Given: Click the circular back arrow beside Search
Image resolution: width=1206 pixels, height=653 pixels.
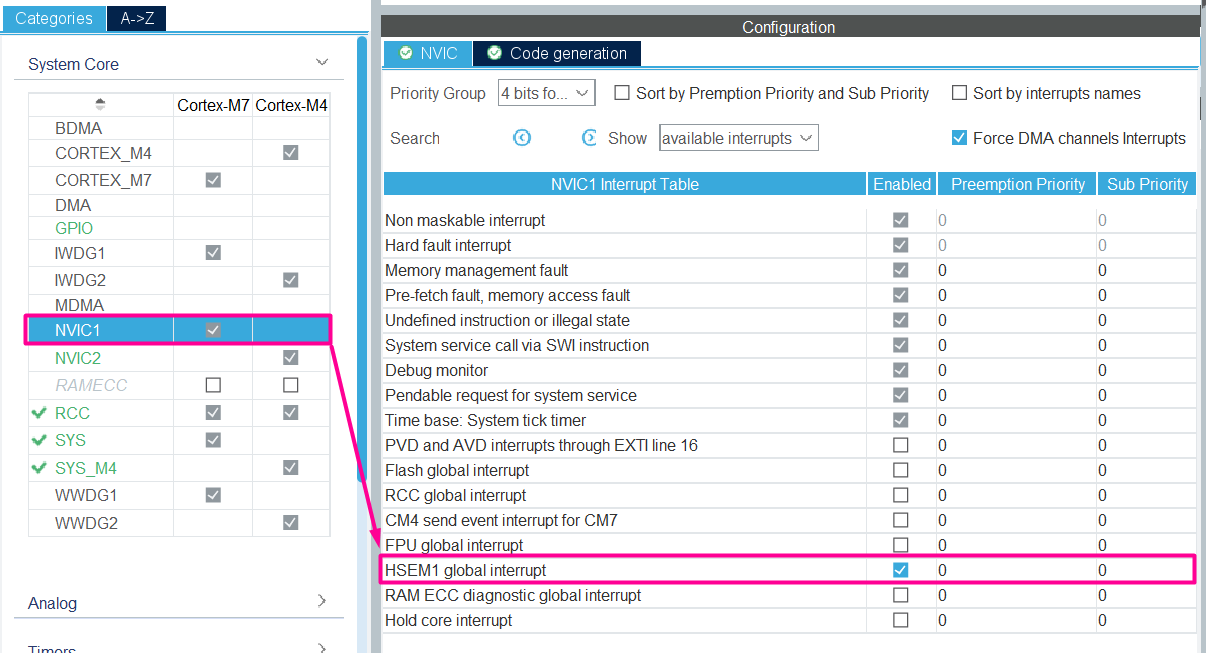Looking at the screenshot, I should pos(522,138).
